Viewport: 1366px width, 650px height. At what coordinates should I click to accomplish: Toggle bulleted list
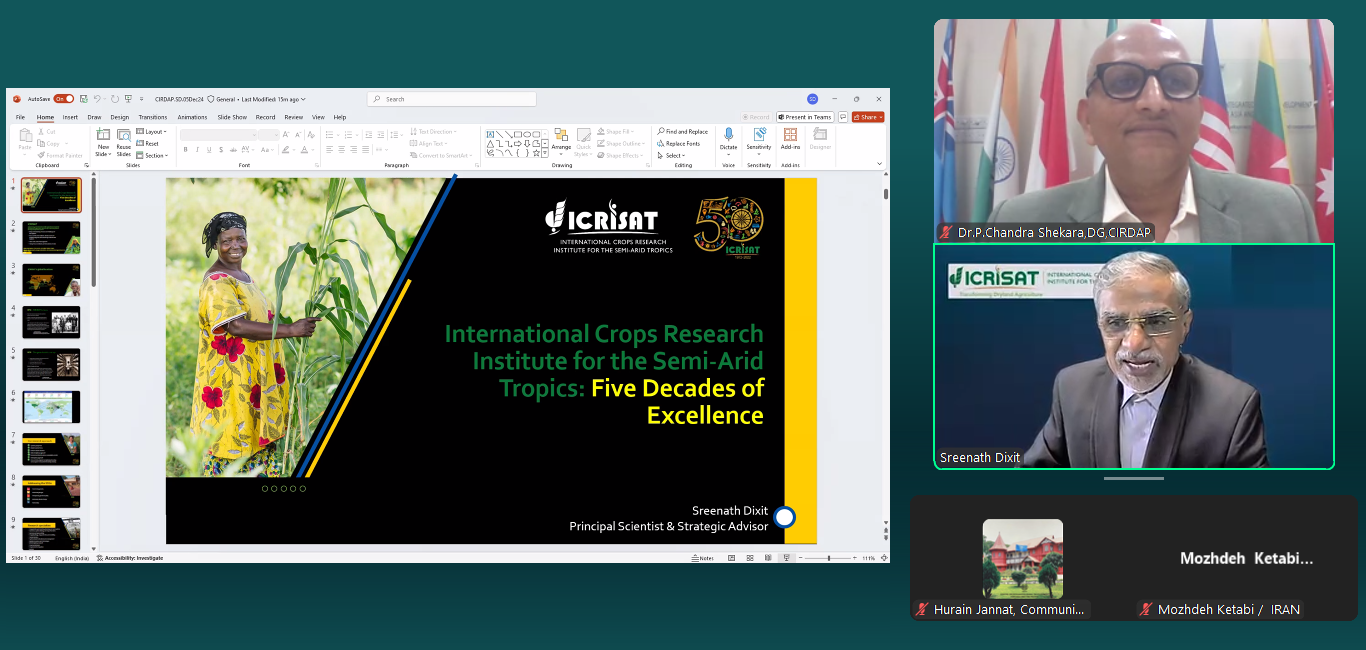[329, 135]
